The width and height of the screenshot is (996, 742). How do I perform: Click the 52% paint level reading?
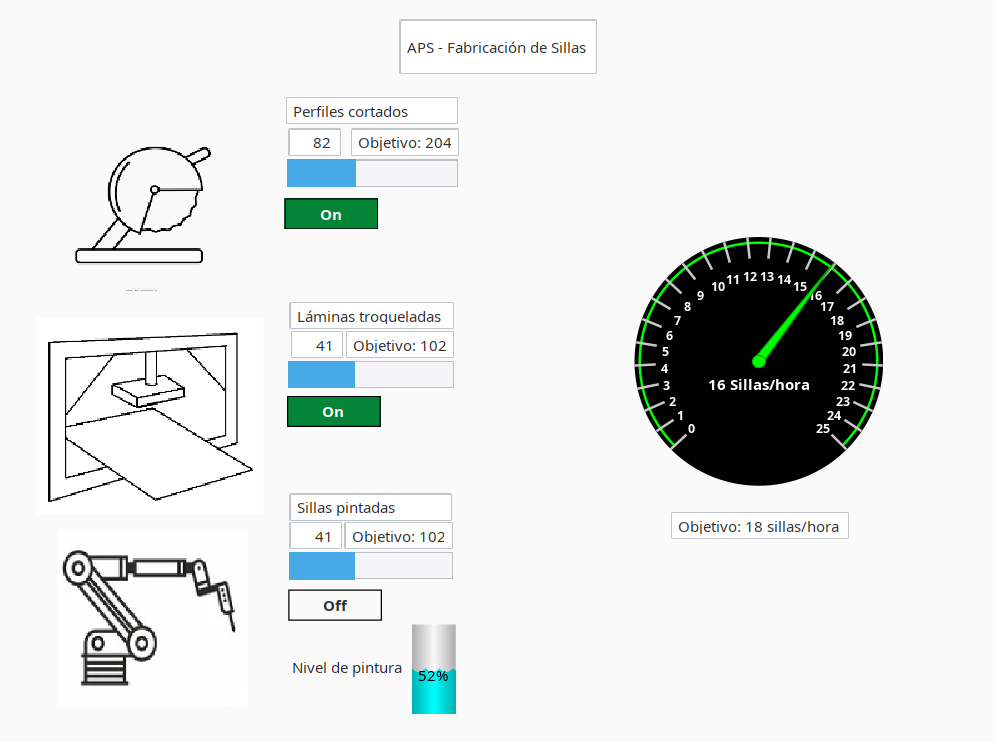[x=431, y=676]
